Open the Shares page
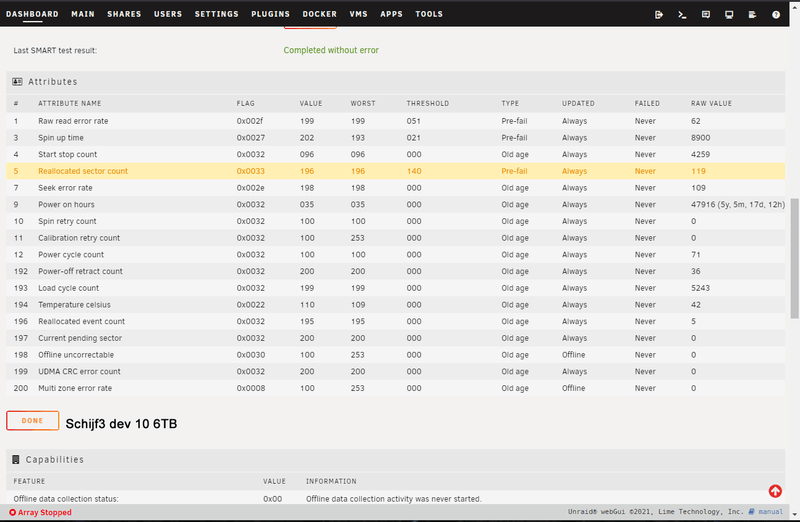 (124, 14)
